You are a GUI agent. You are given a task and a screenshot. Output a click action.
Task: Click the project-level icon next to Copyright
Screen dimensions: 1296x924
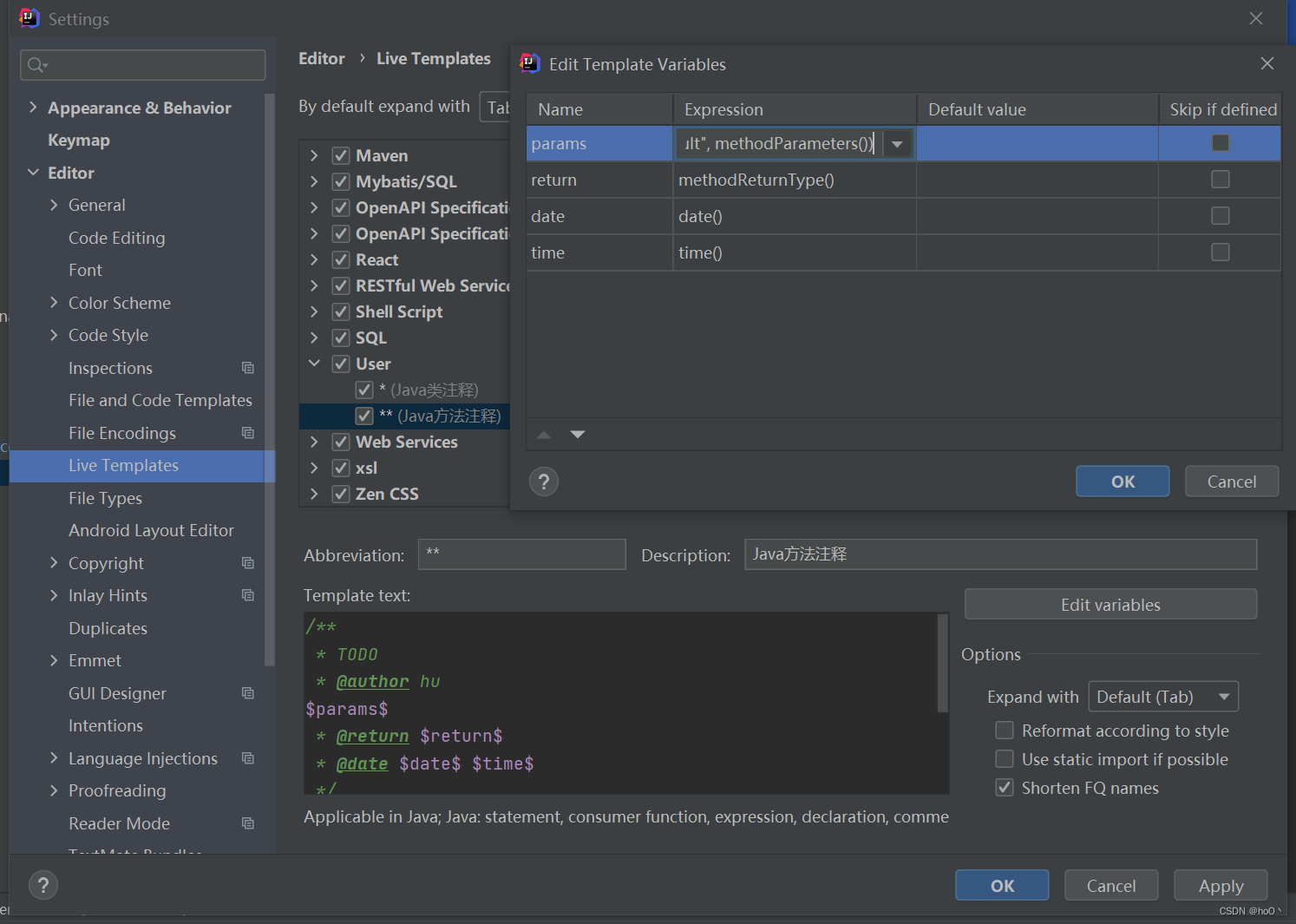point(248,563)
